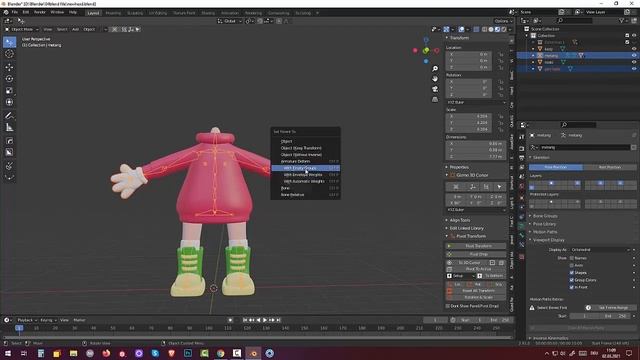Click the timeline End frame field
640x360 pixels.
click(x=498, y=320)
